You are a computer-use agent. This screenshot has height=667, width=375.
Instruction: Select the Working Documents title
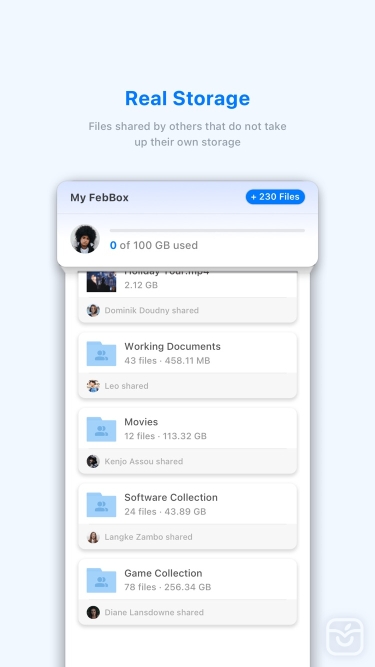point(172,346)
